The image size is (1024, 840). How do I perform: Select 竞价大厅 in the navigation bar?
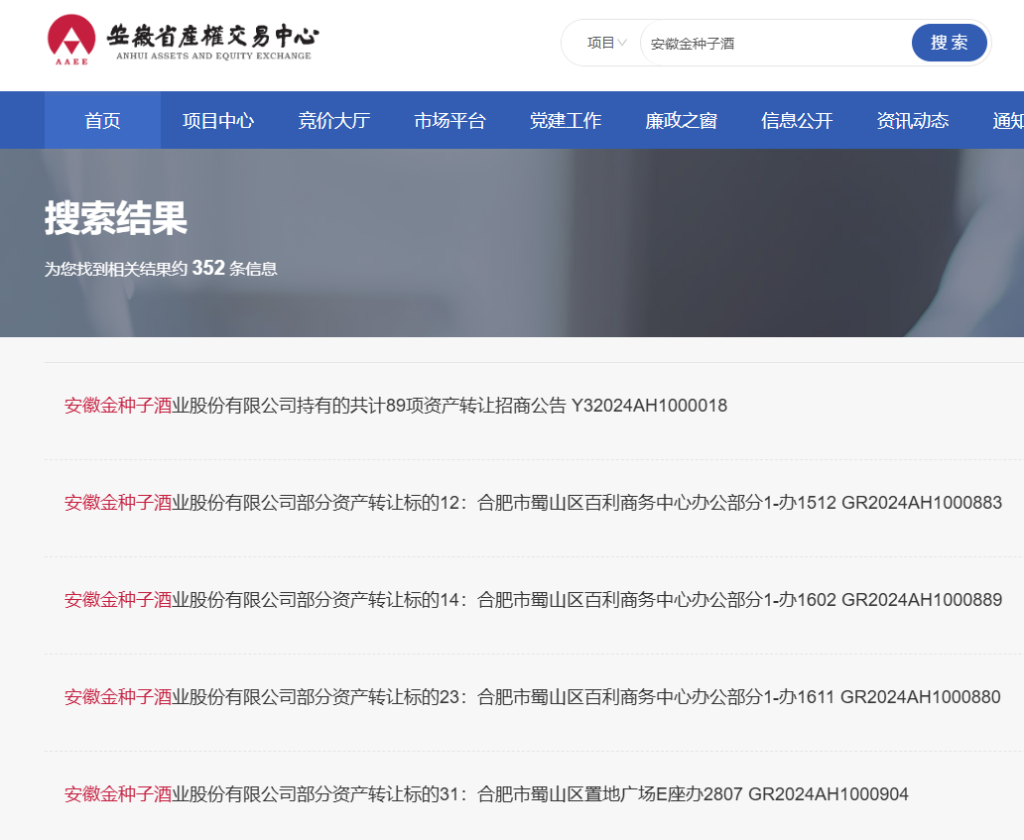click(334, 120)
